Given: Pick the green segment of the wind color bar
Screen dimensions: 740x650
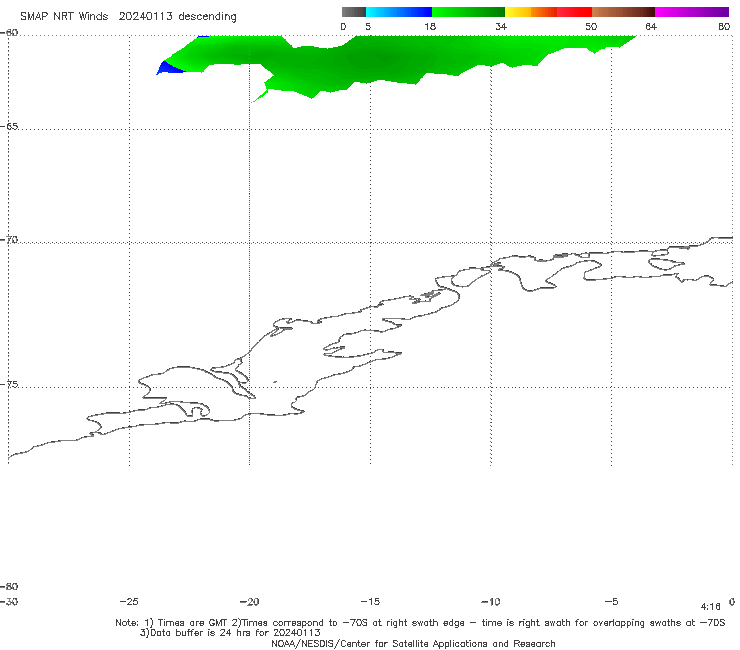Looking at the screenshot, I should 468,12.
